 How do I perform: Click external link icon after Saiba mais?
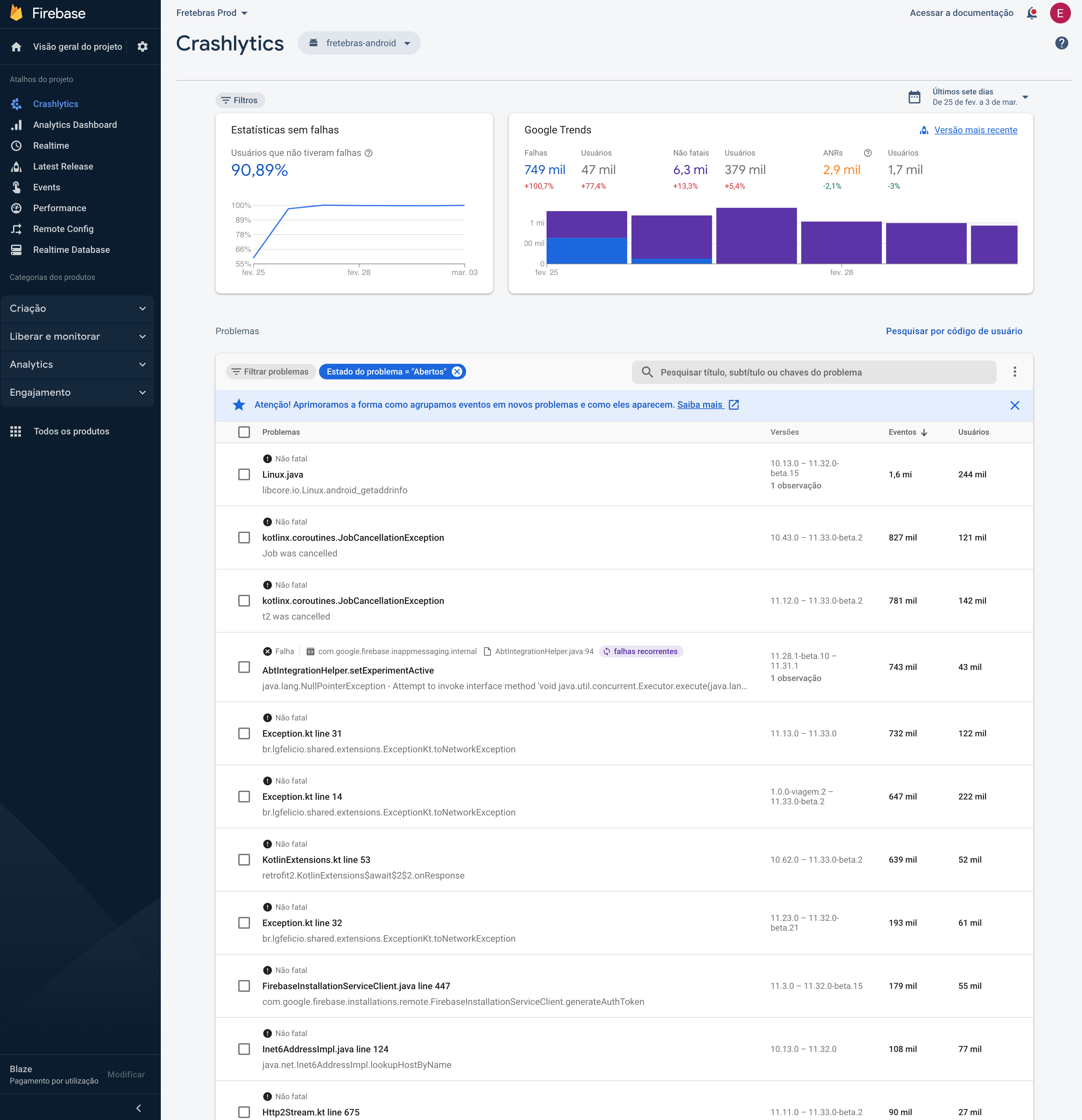tap(734, 405)
